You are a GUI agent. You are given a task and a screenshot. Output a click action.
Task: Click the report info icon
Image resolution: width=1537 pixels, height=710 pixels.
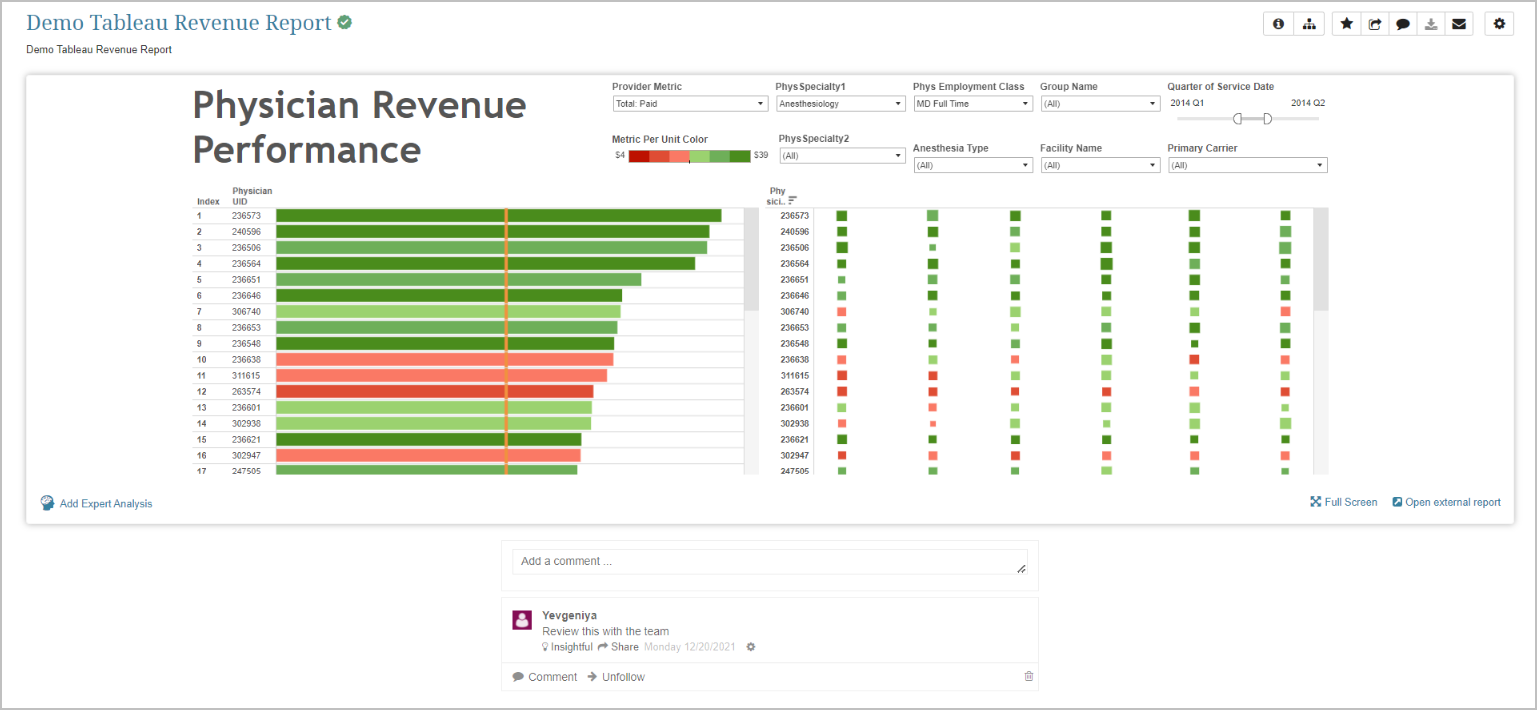(1279, 25)
